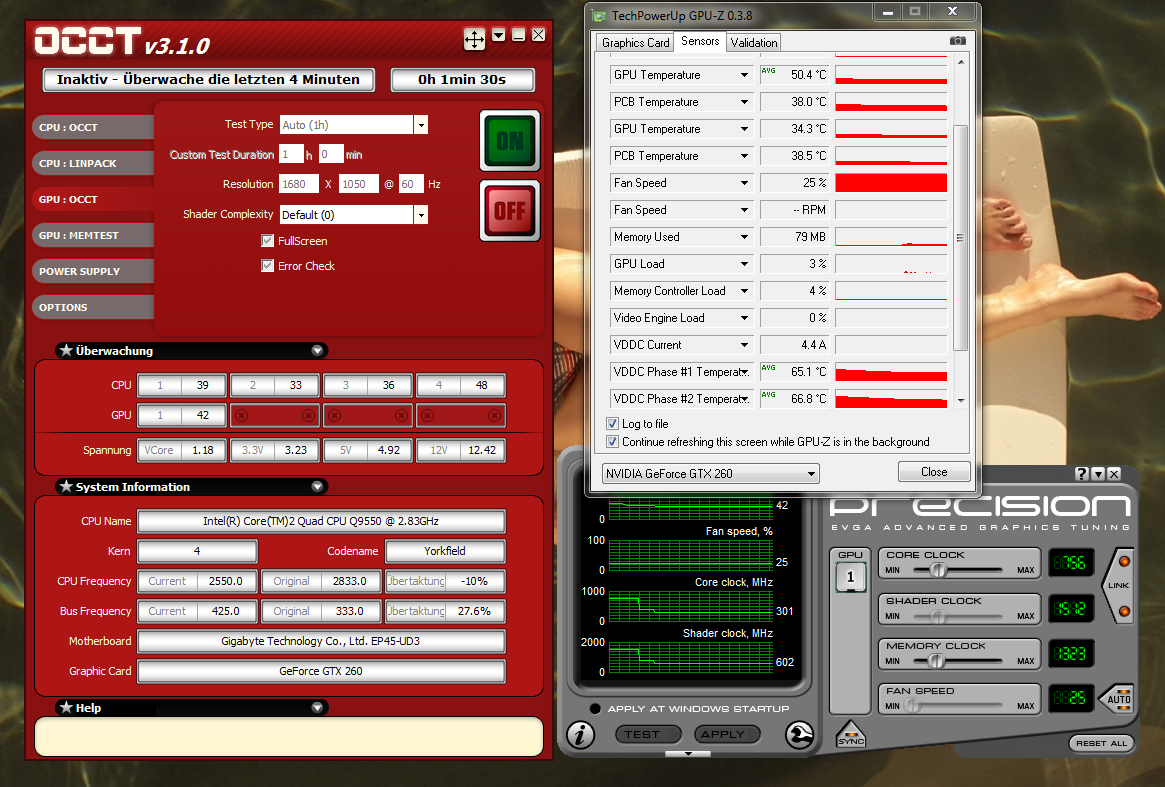Click the Close button in GPU-Z
The width and height of the screenshot is (1165, 787).
pos(934,472)
